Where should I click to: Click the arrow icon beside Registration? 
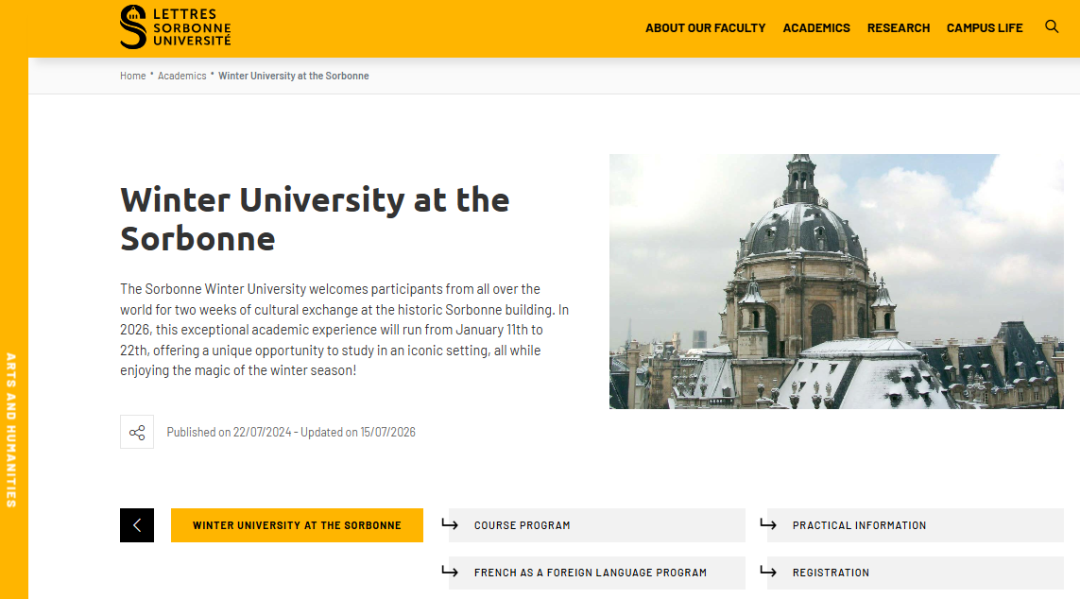768,572
